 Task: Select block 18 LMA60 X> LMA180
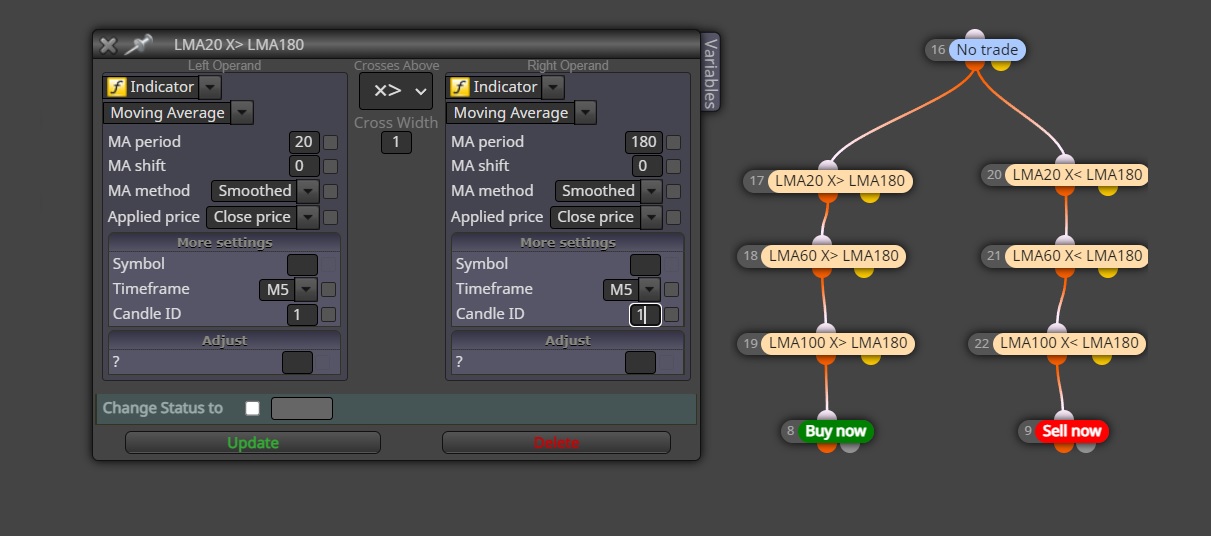pyautogui.click(x=834, y=256)
